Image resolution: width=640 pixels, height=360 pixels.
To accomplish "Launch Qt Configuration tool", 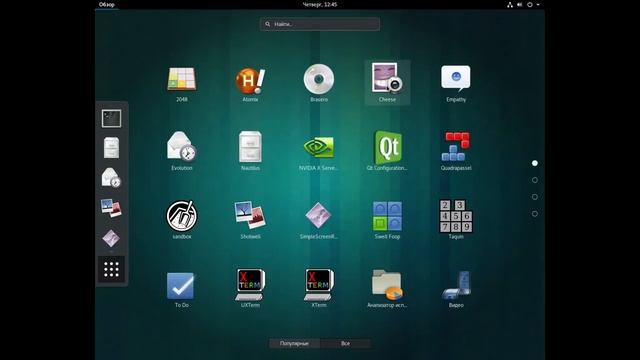I will pyautogui.click(x=387, y=151).
